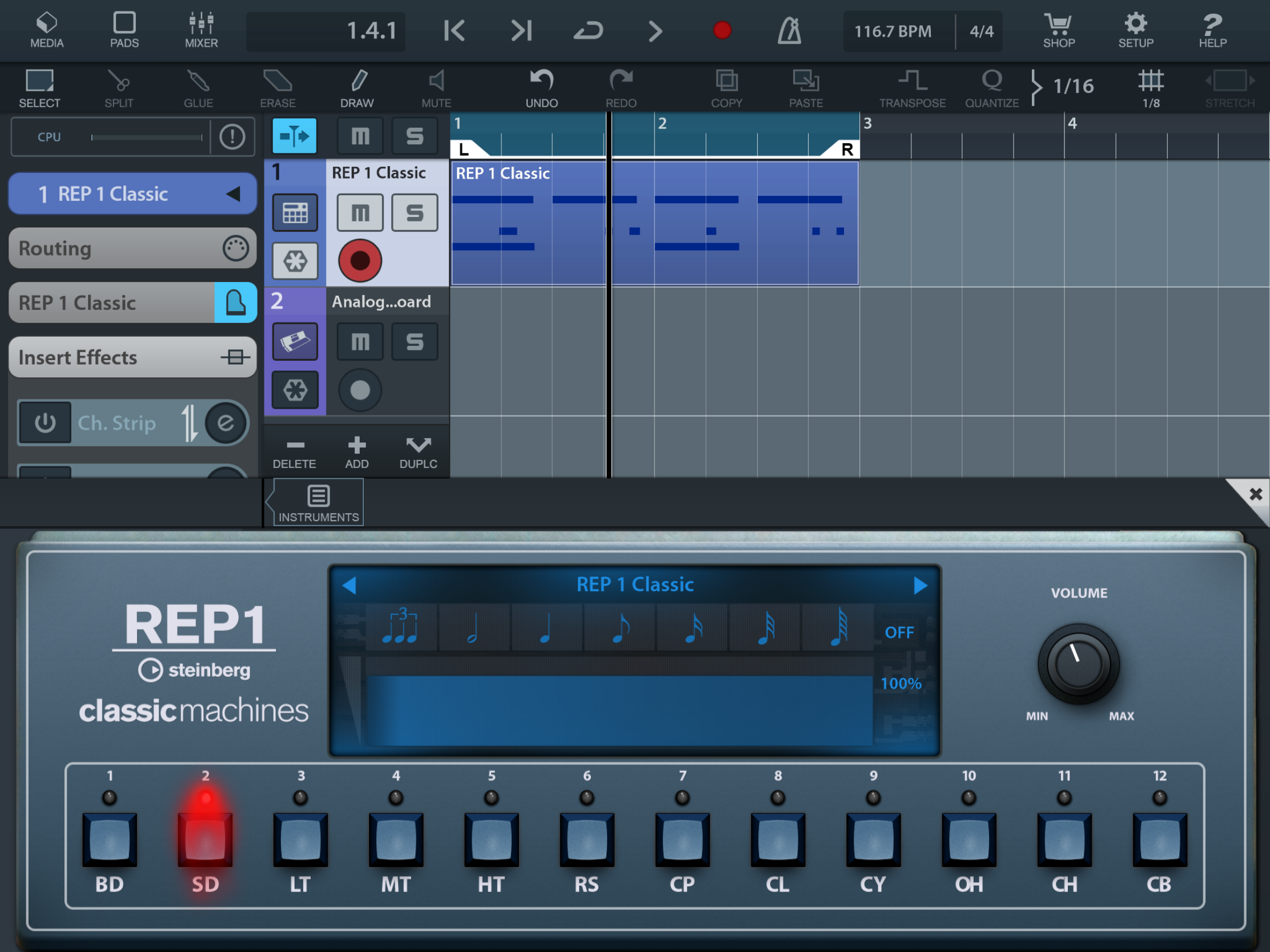Open the INSTRUMENTS tab
The image size is (1270, 952).
319,503
